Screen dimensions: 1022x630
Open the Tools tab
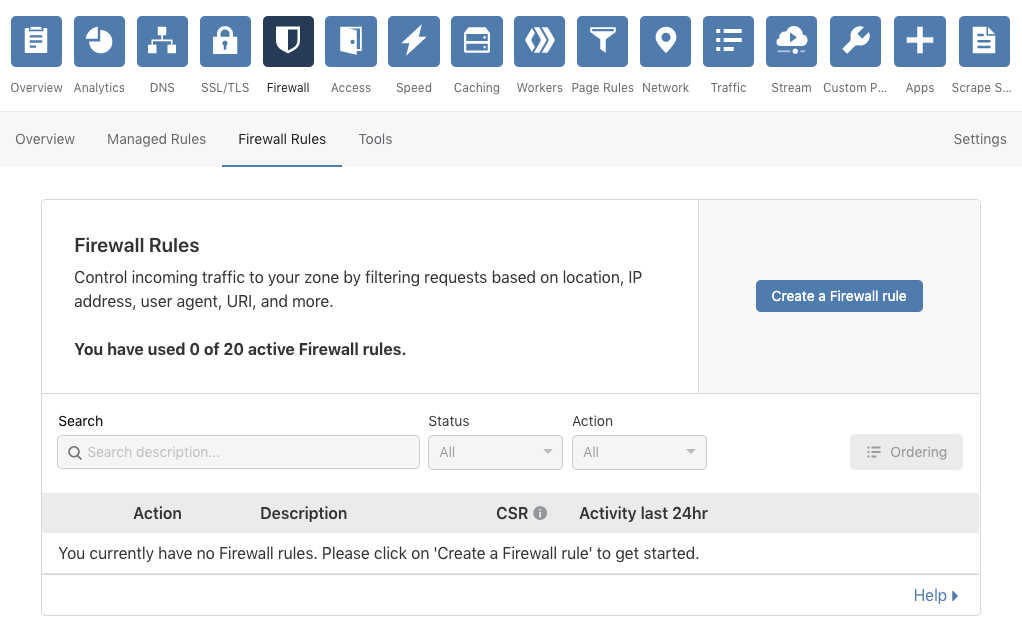pyautogui.click(x=375, y=139)
